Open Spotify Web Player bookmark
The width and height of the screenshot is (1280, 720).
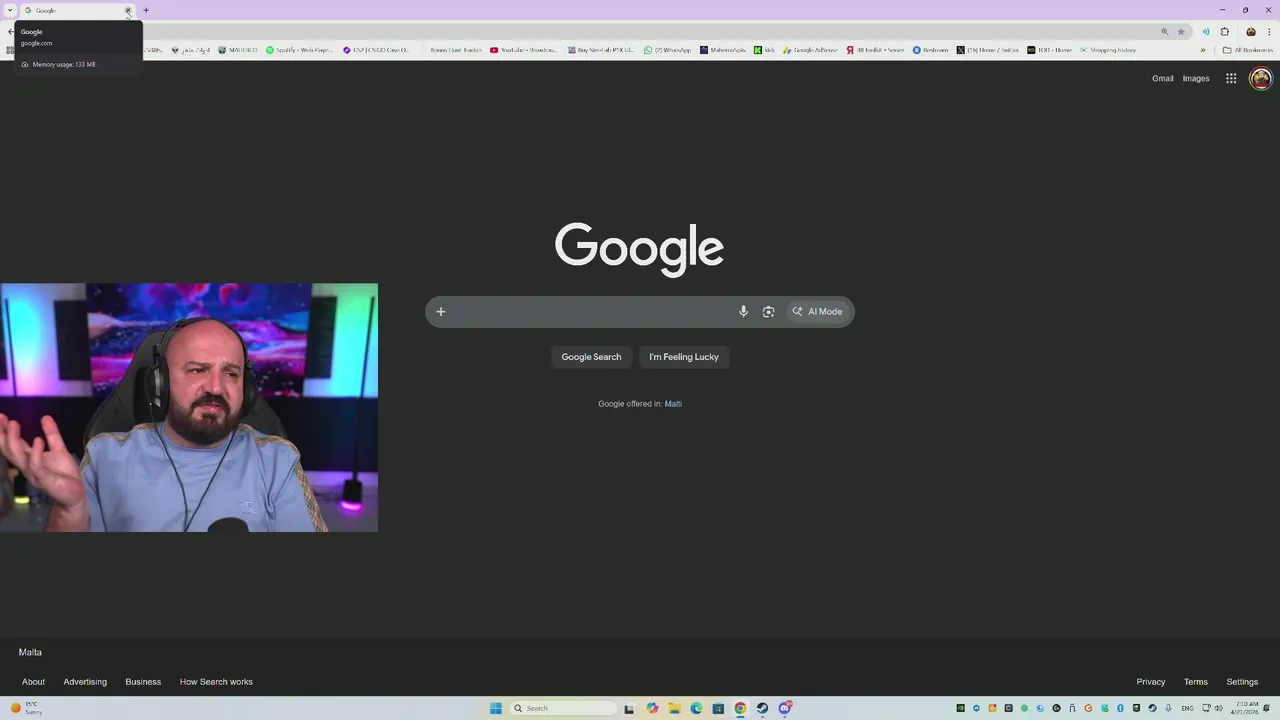pos(299,50)
